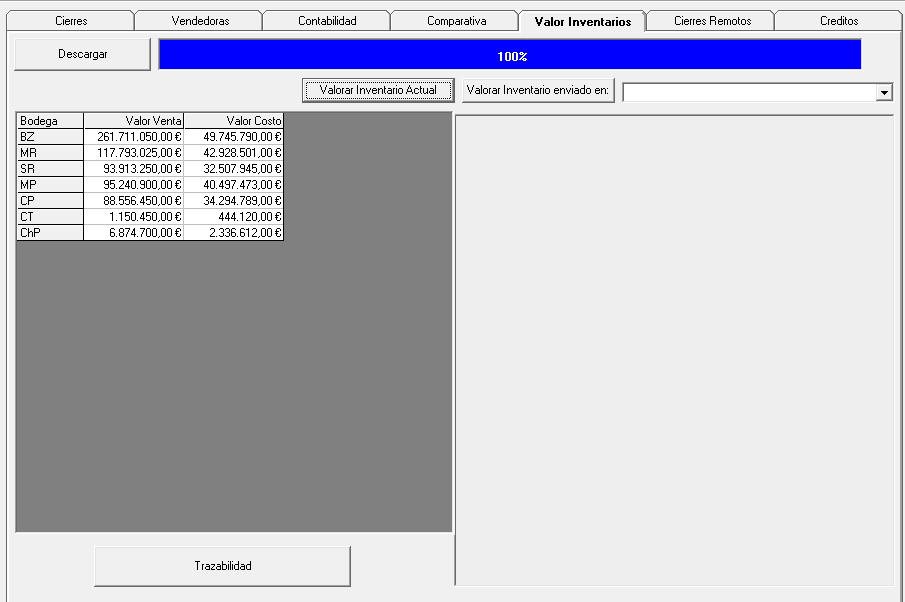The image size is (905, 602).
Task: Click the Bodega column header
Action: 50,120
